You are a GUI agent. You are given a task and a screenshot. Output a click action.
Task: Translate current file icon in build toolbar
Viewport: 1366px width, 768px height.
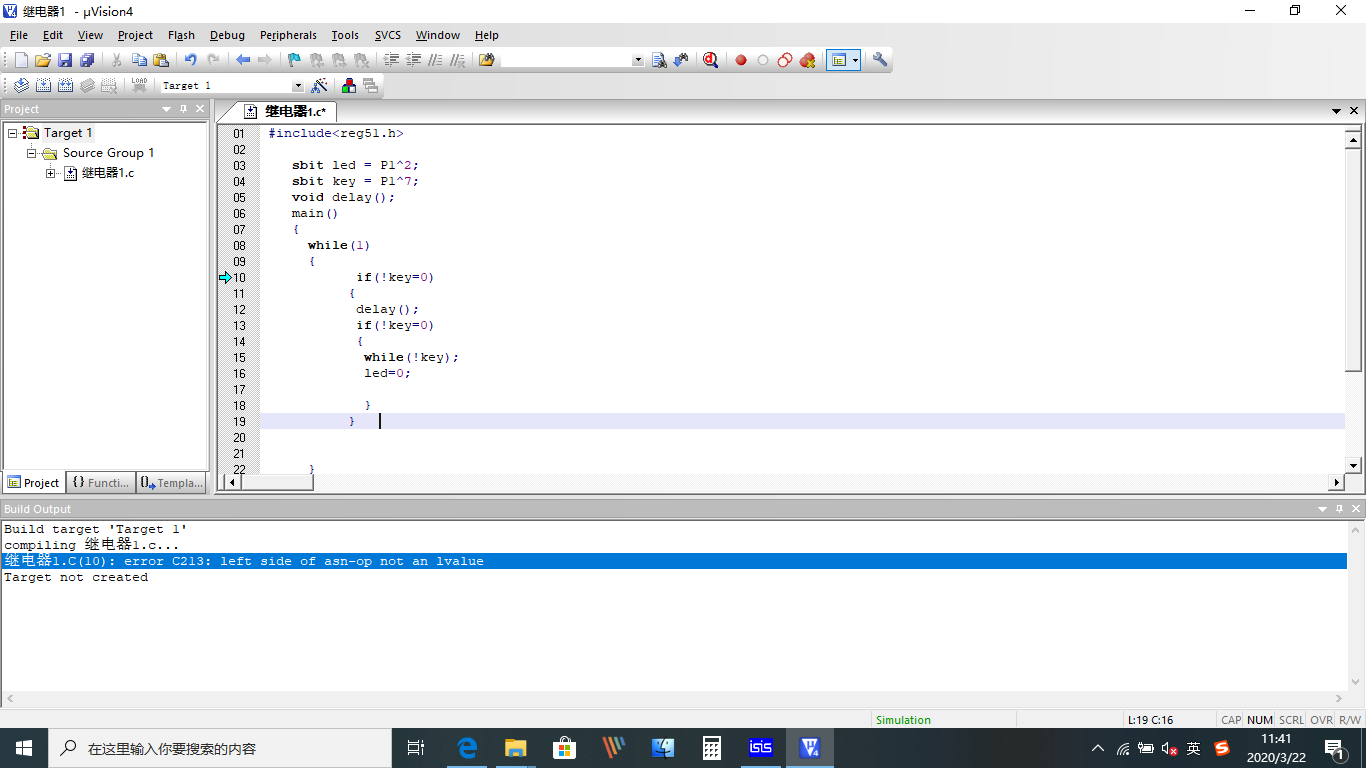click(21, 86)
